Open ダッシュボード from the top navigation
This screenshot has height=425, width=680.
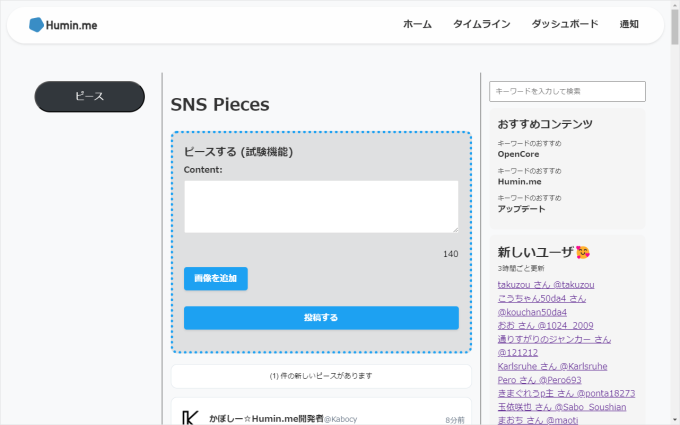click(565, 24)
